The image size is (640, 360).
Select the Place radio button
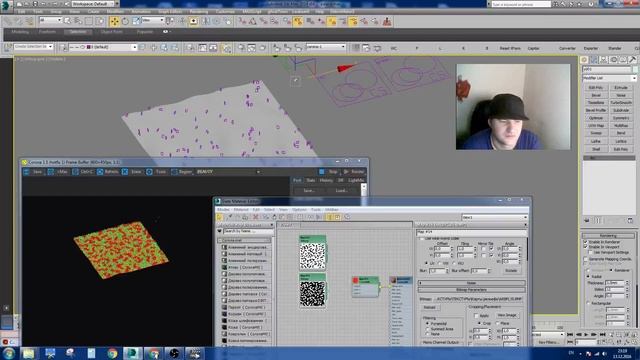pyautogui.click(x=497, y=323)
